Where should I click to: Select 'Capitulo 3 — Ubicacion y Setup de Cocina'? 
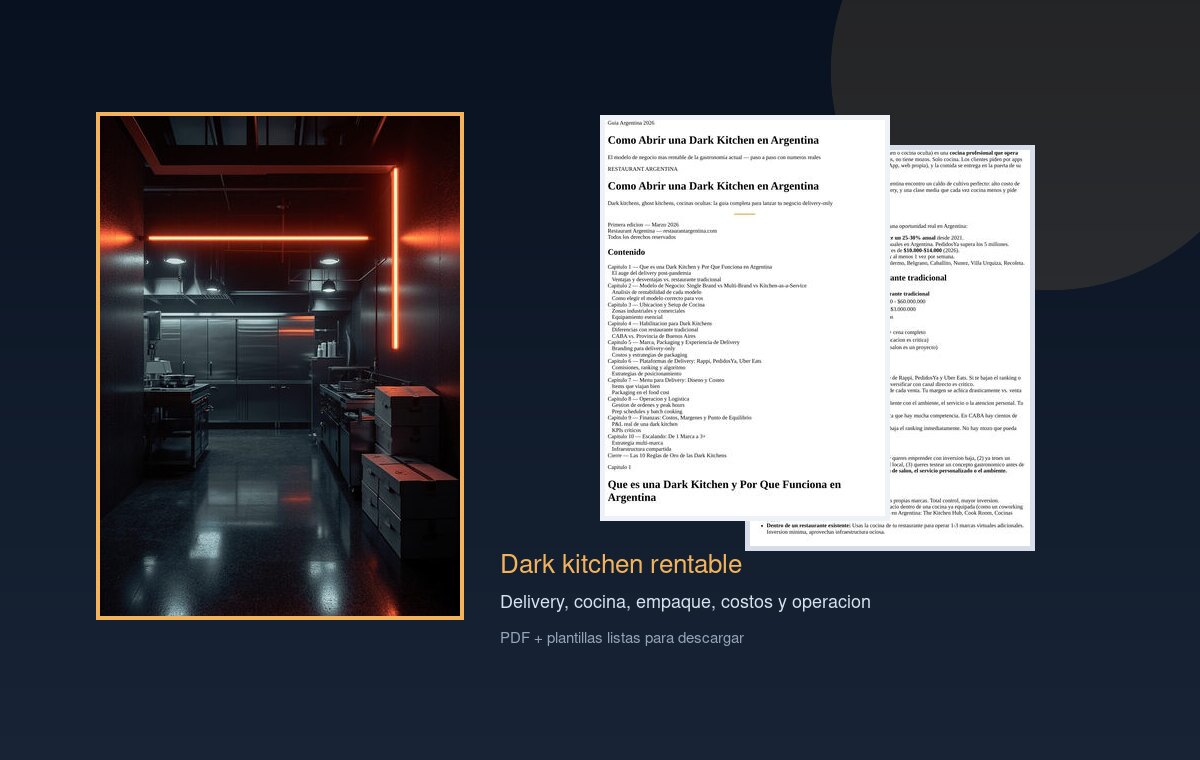[656, 304]
